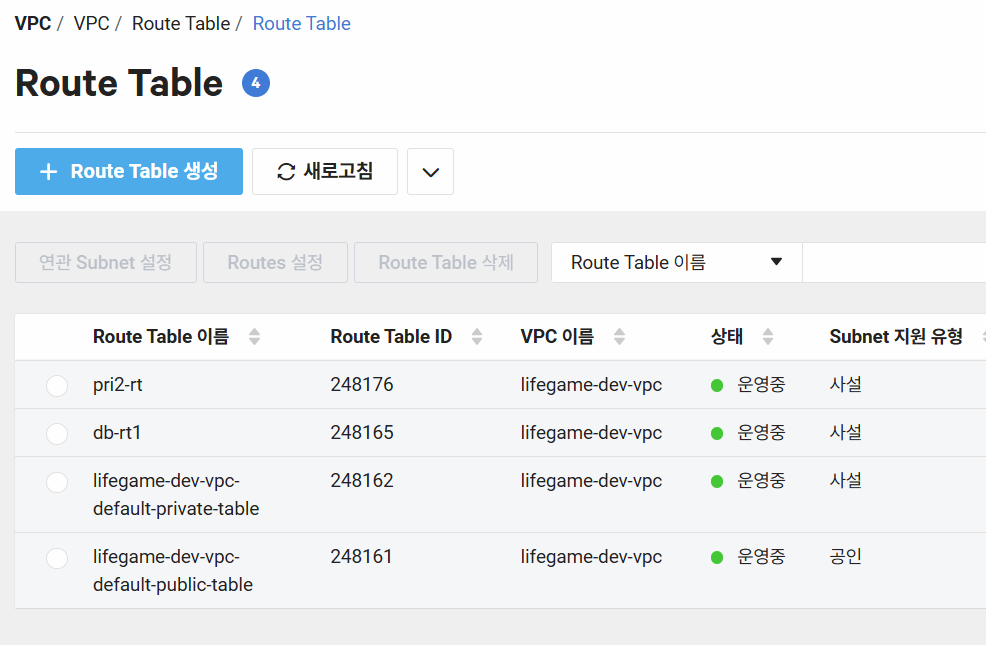Select the default-private-table radio button
Viewport: 986px width, 645px height.
57,482
